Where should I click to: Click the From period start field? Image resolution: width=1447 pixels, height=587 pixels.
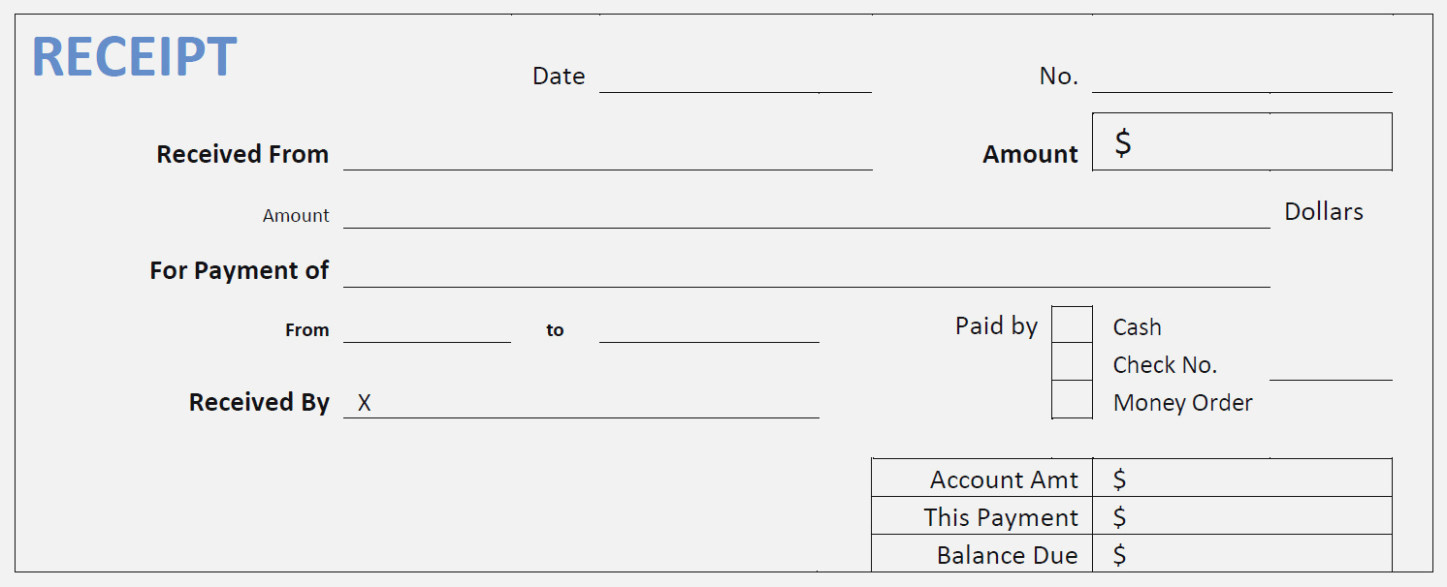(x=427, y=329)
